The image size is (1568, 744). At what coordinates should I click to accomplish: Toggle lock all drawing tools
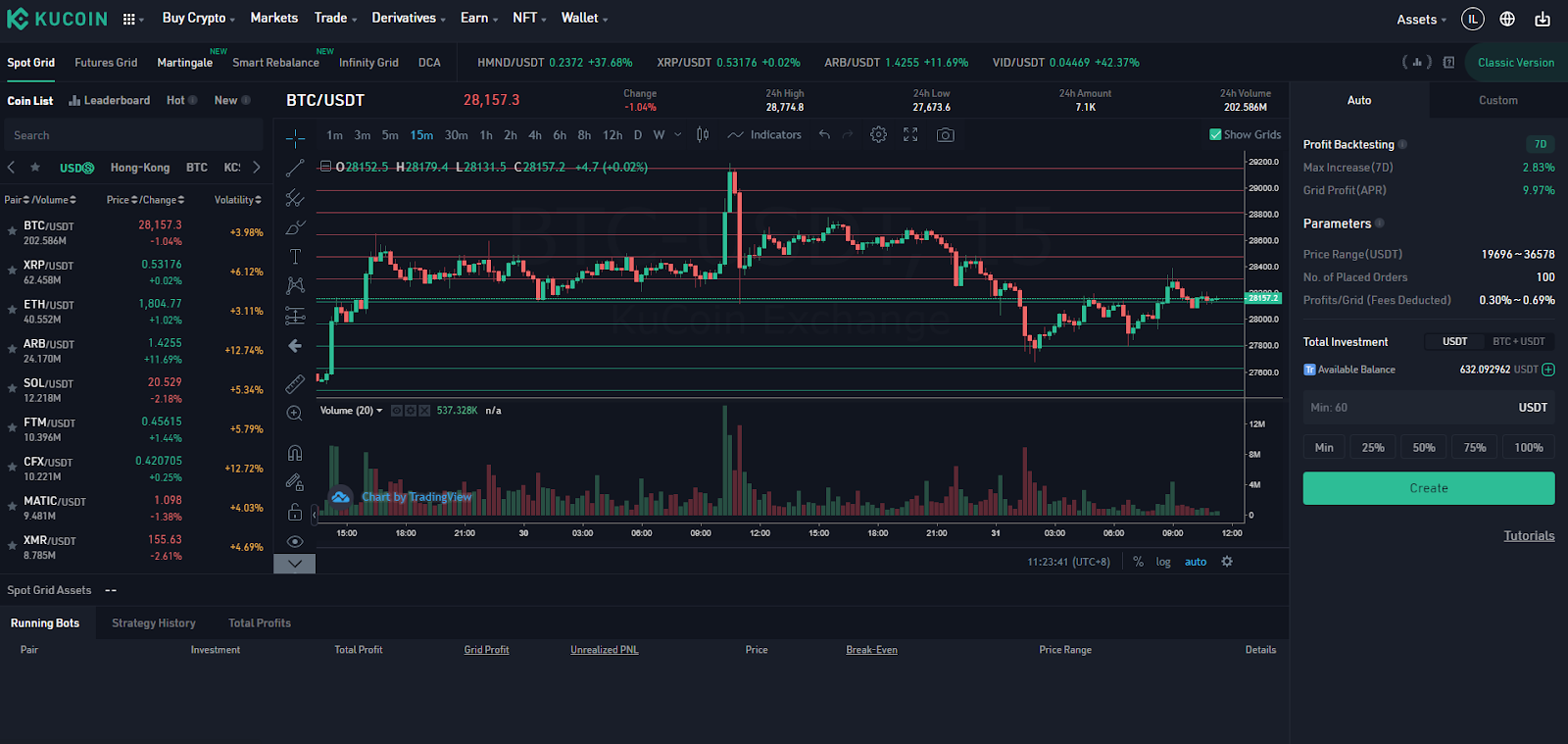coord(295,512)
